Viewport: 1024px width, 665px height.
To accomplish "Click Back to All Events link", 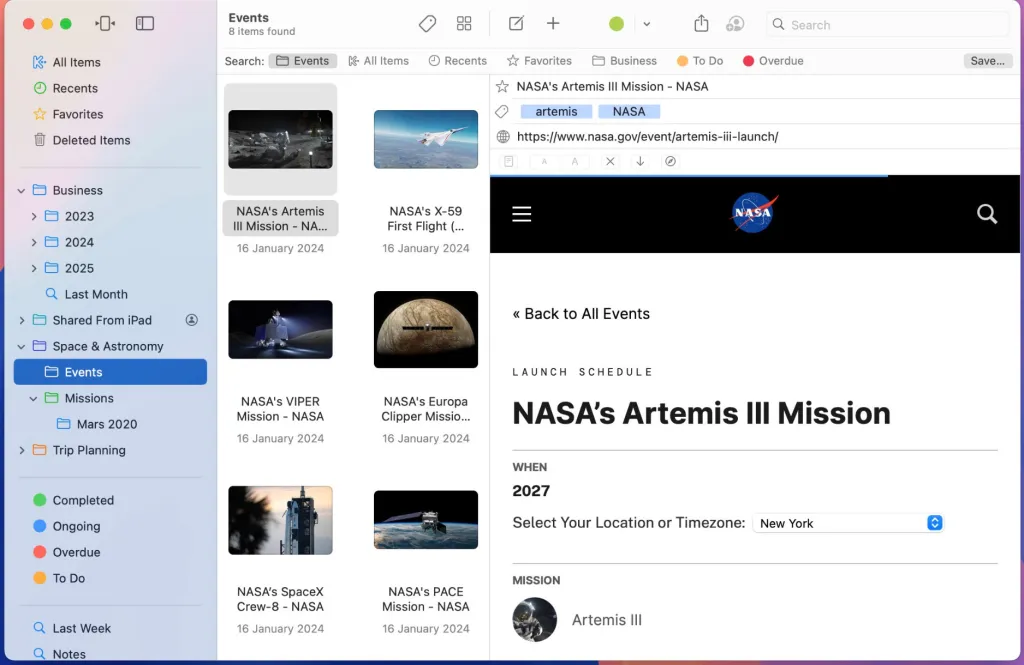I will coord(581,314).
